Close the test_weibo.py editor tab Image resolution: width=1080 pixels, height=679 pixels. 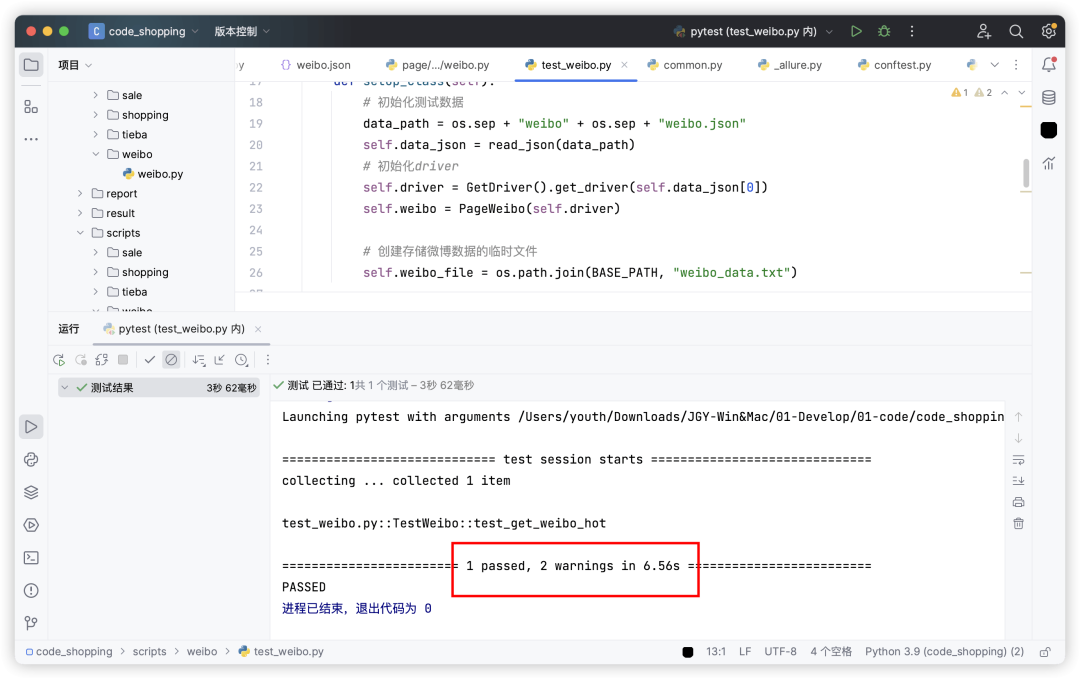624,65
